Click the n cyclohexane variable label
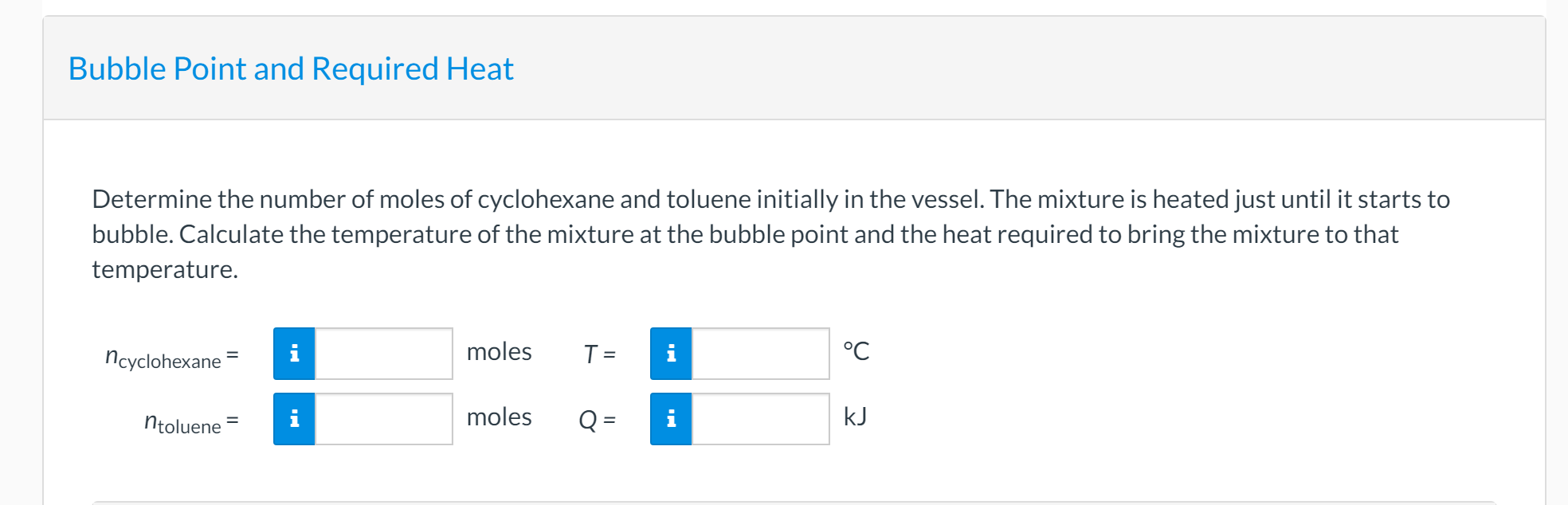Image resolution: width=1568 pixels, height=505 pixels. 164,358
